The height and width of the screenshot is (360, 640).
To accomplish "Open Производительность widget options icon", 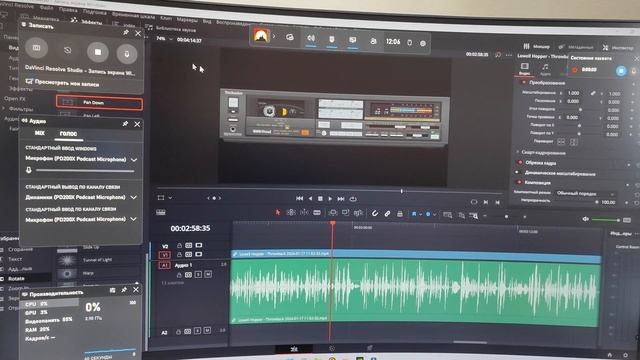I will pyautogui.click(x=112, y=290).
